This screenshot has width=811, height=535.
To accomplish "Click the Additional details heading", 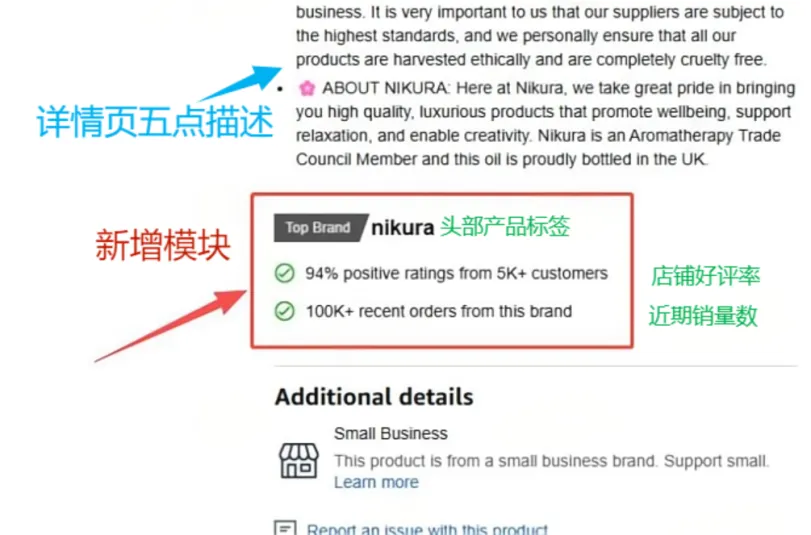I will click(374, 397).
